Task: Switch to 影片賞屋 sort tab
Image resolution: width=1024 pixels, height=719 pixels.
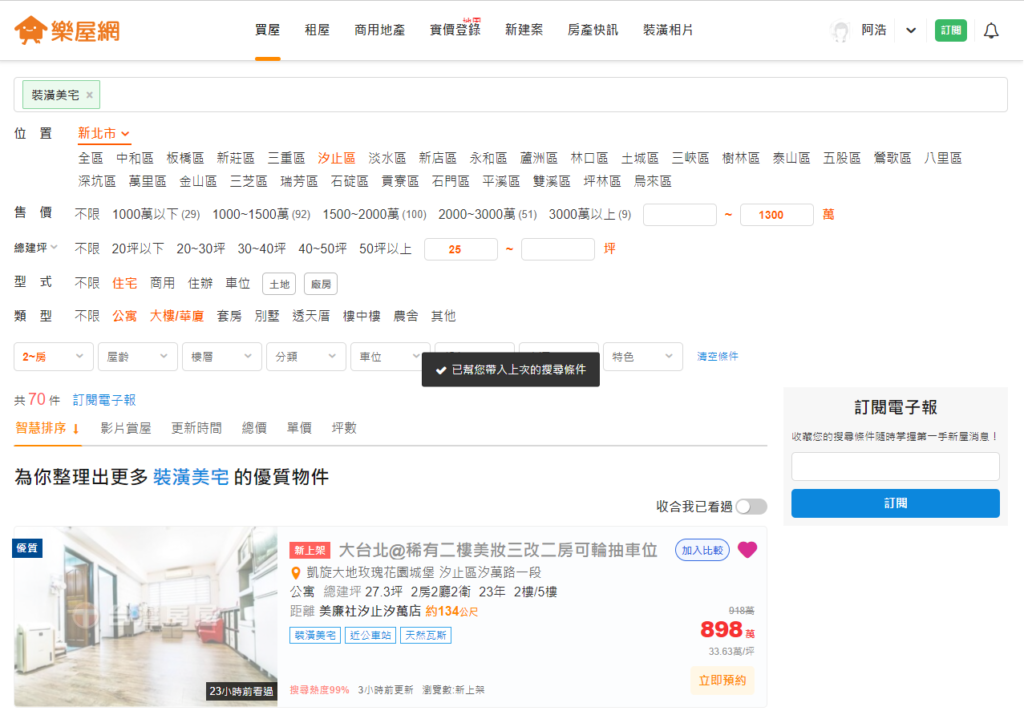Action: click(x=126, y=428)
